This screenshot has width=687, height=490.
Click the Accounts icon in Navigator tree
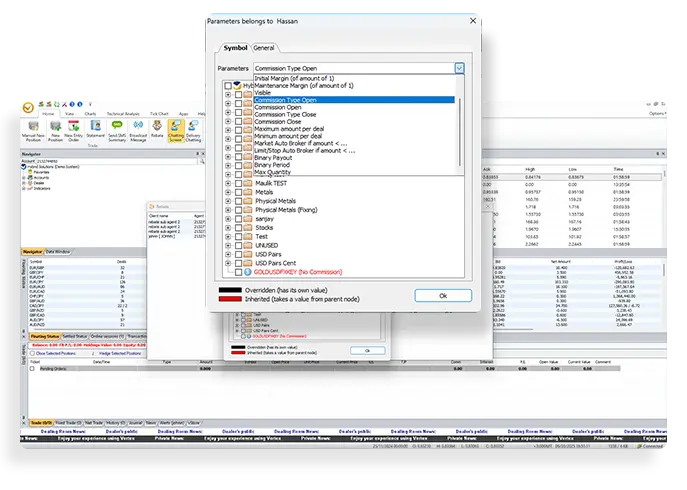[30, 178]
